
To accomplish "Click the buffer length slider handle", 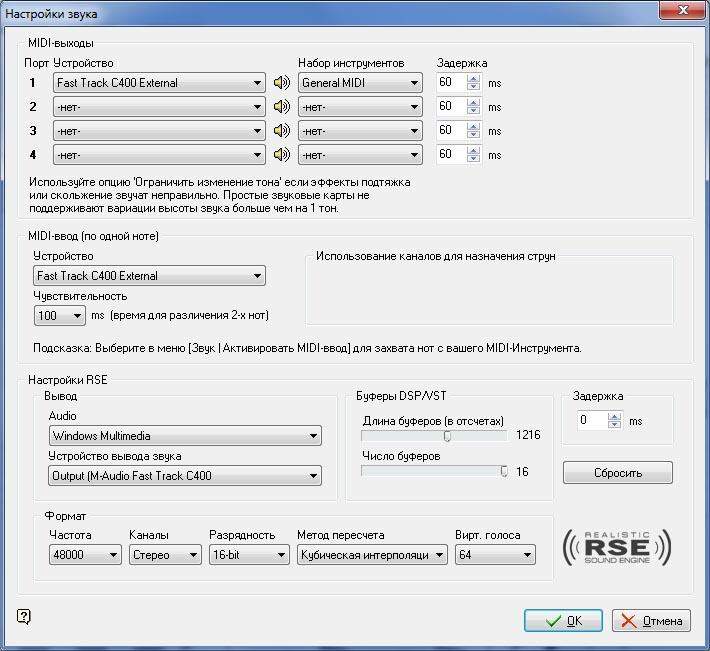I will tap(447, 436).
